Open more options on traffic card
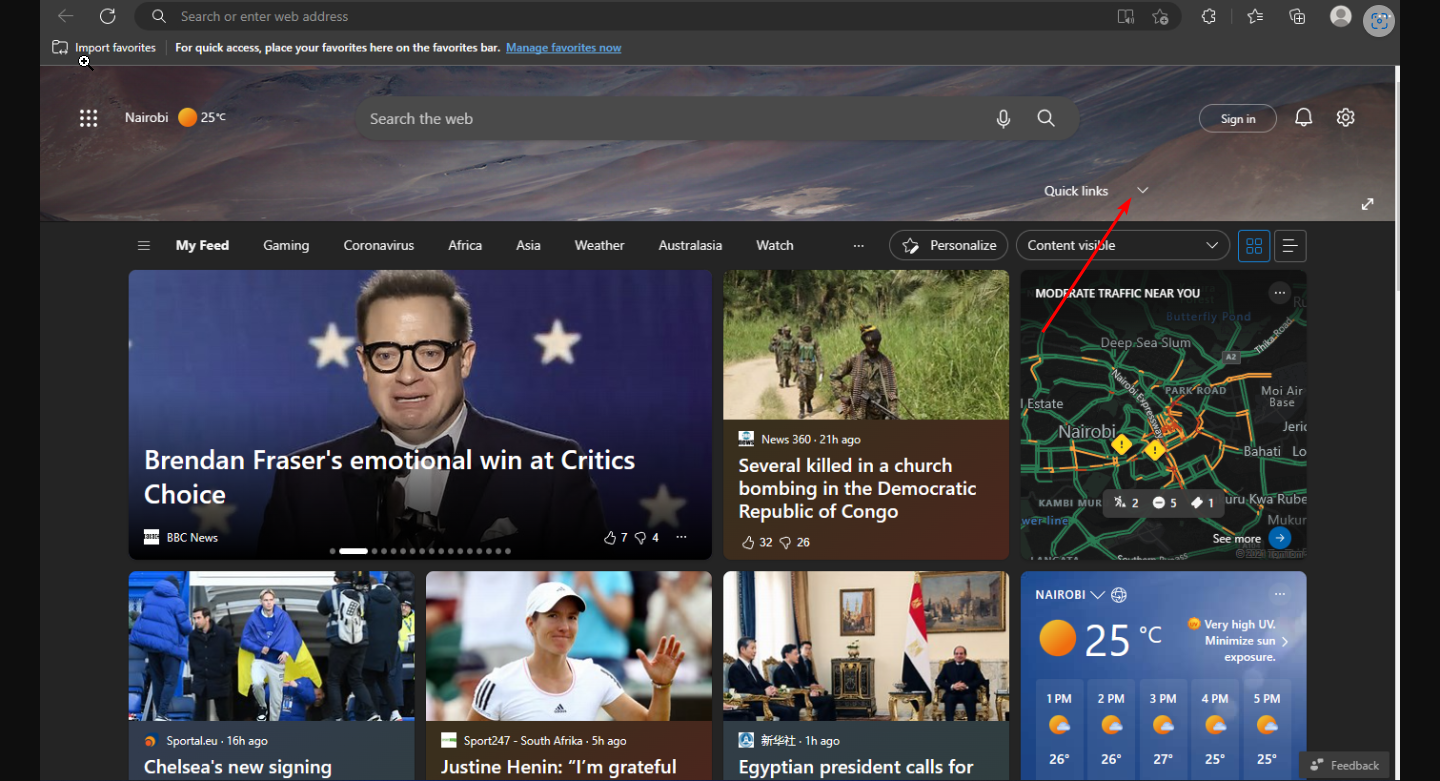Image resolution: width=1440 pixels, height=781 pixels. 1279,292
